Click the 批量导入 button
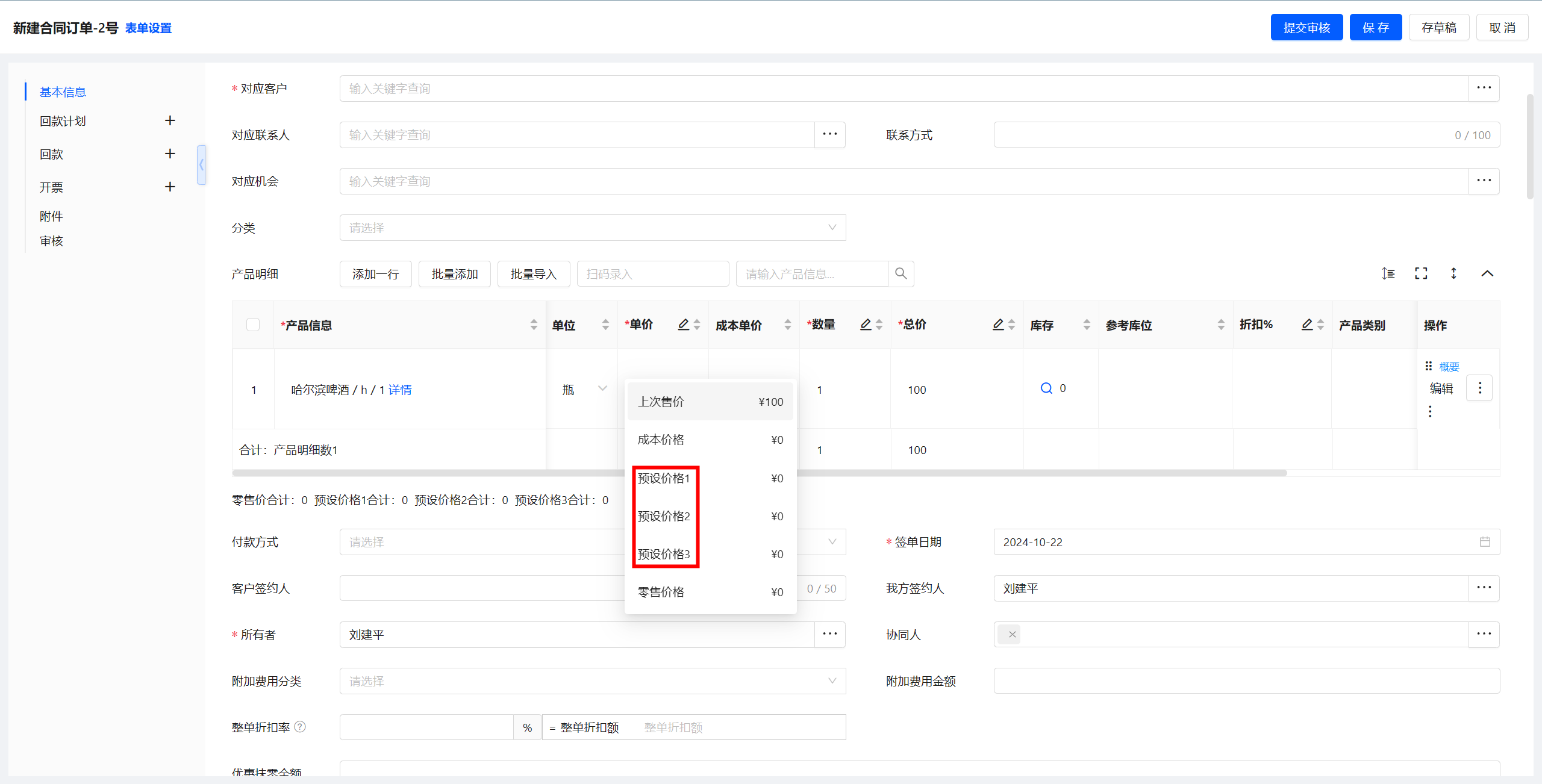This screenshot has height=784, width=1542. (x=534, y=274)
